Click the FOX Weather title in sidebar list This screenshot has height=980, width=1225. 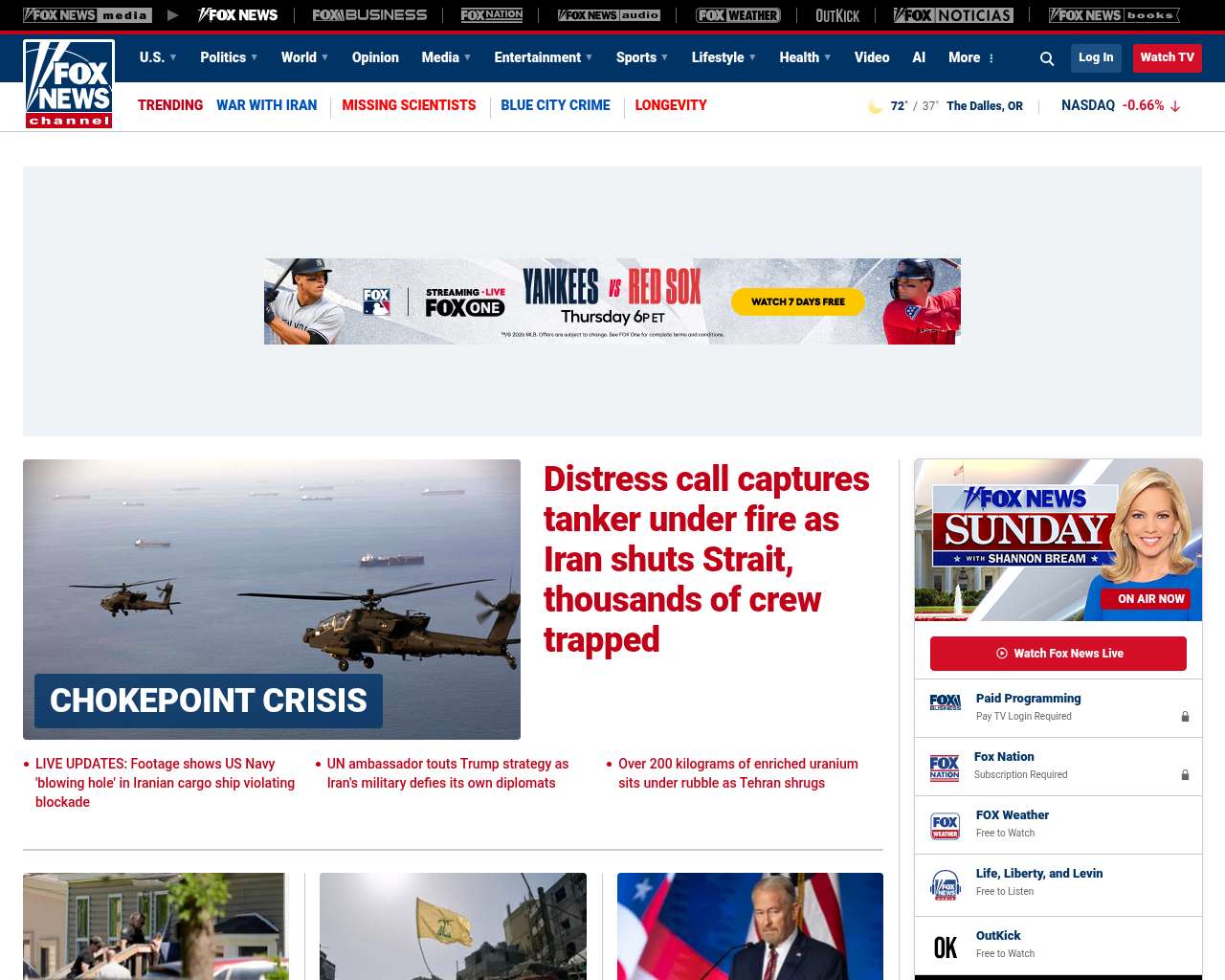pyautogui.click(x=1013, y=815)
